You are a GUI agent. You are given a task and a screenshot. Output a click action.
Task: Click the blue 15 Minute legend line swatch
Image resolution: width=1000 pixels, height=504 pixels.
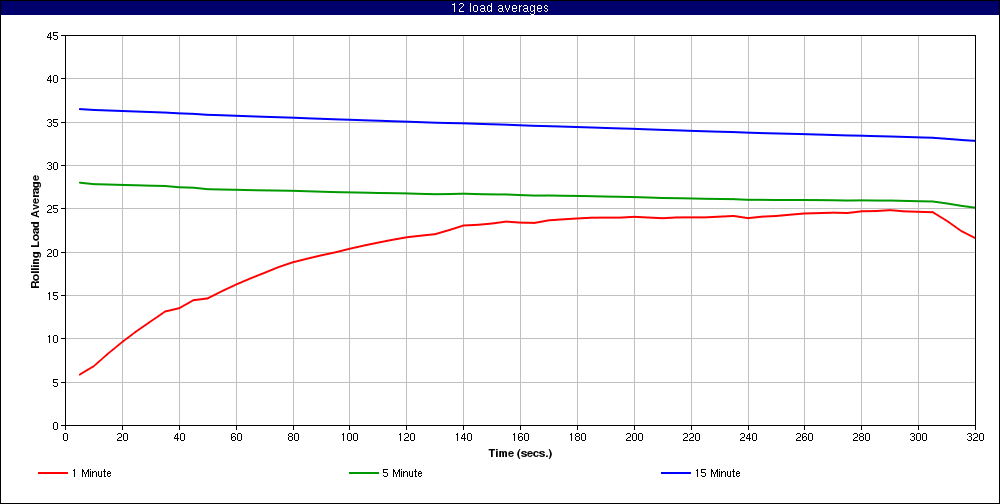[675, 473]
